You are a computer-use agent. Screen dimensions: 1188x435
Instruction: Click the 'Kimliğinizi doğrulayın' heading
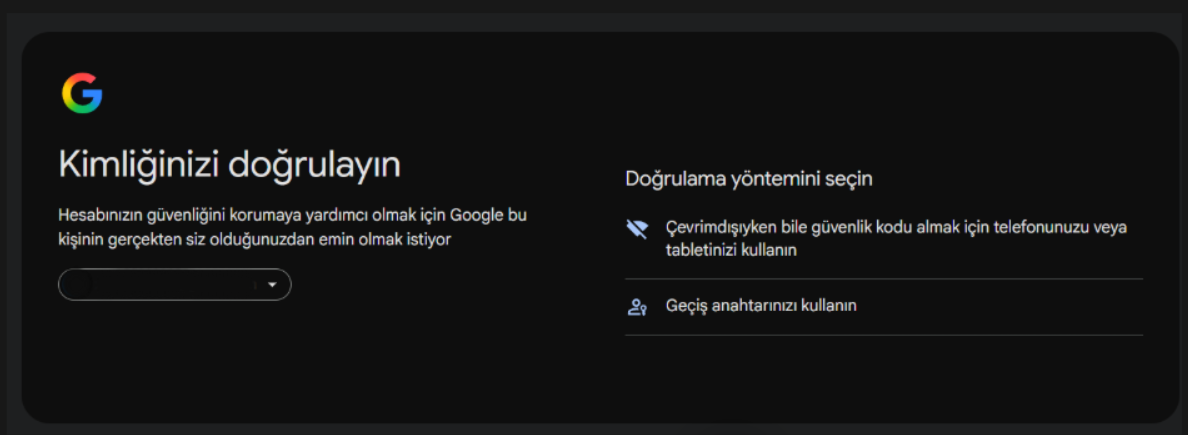pos(230,166)
